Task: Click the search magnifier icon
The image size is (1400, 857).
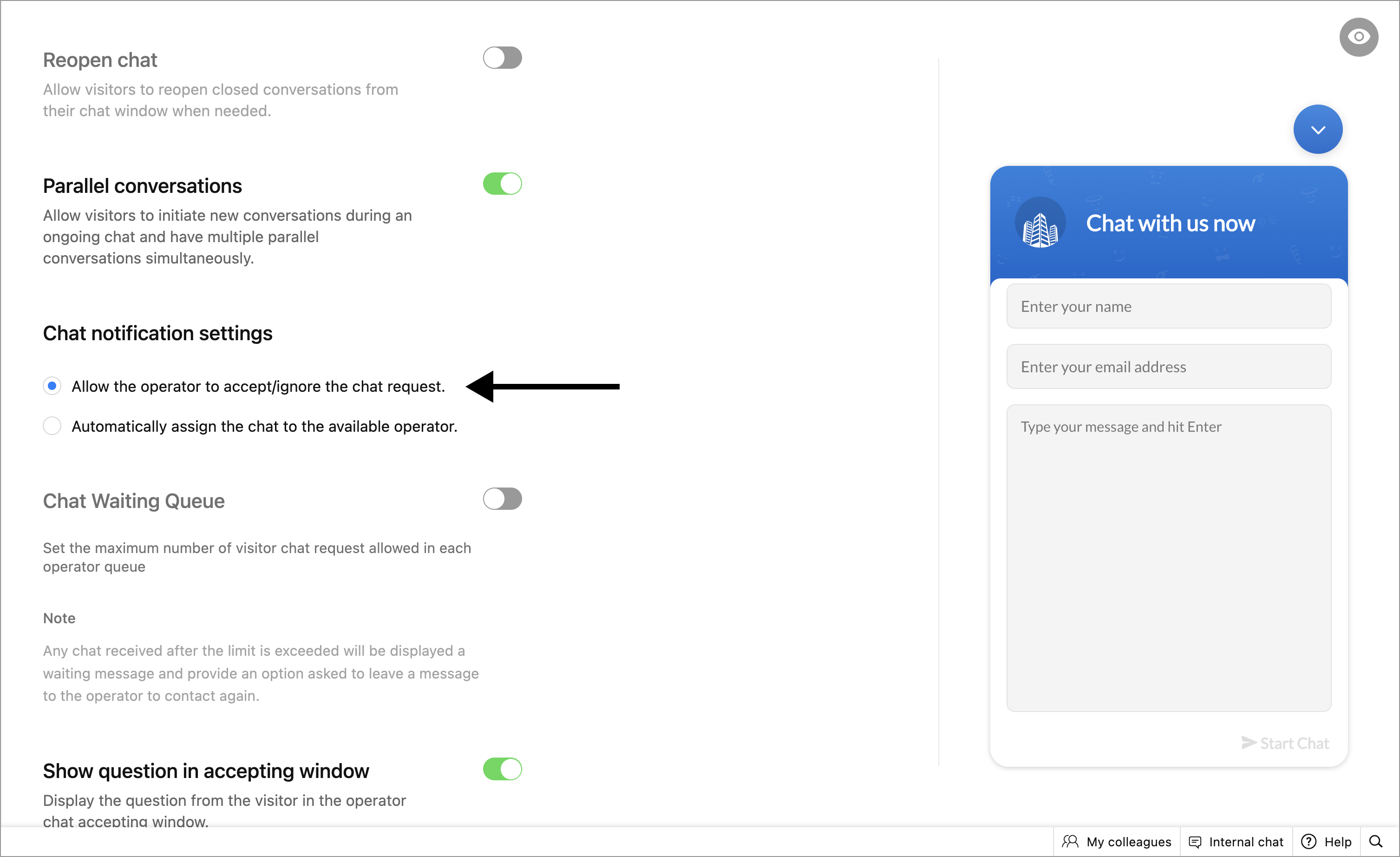Action: coord(1375,842)
